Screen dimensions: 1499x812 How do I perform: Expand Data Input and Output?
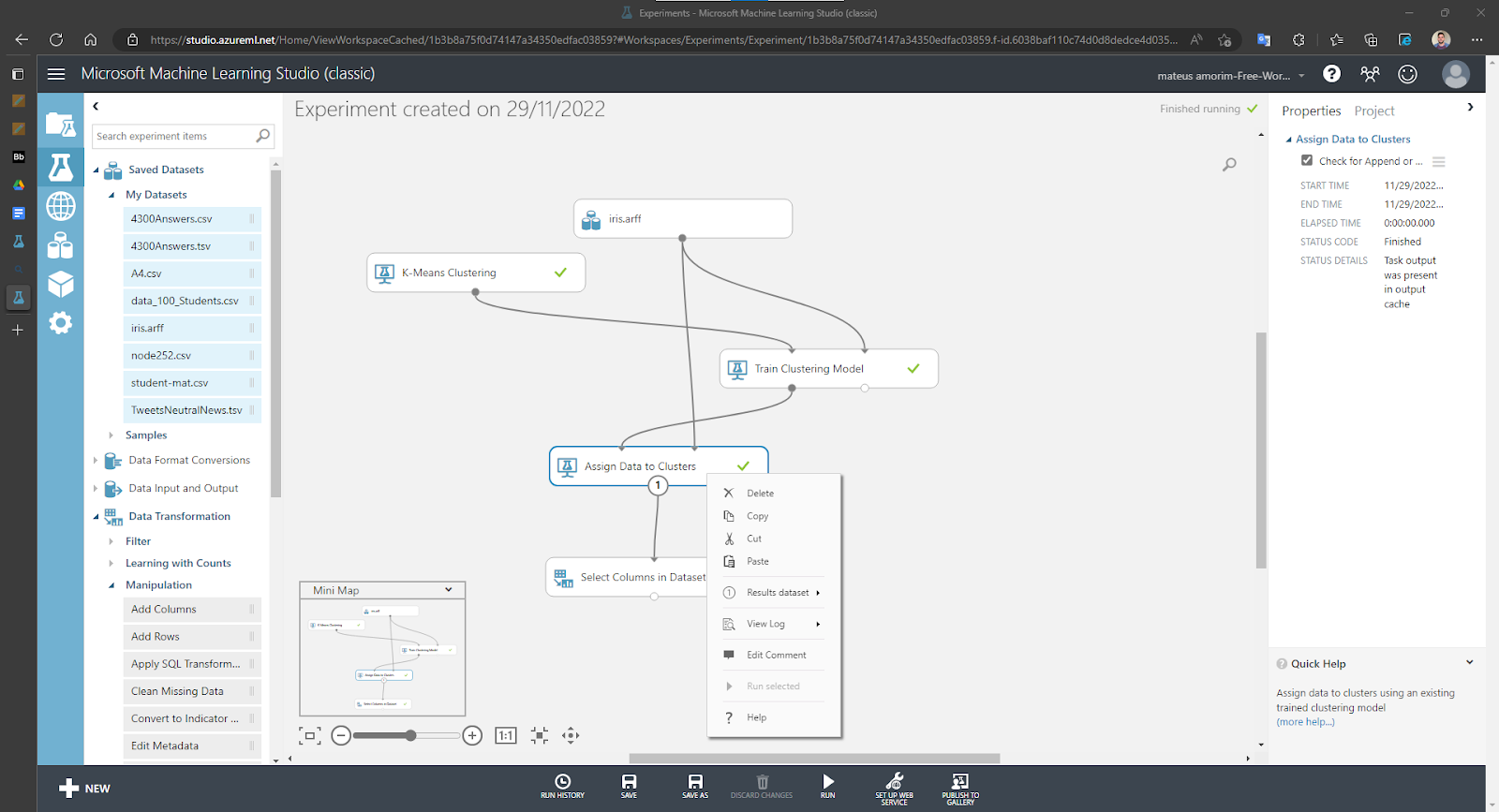(x=96, y=489)
